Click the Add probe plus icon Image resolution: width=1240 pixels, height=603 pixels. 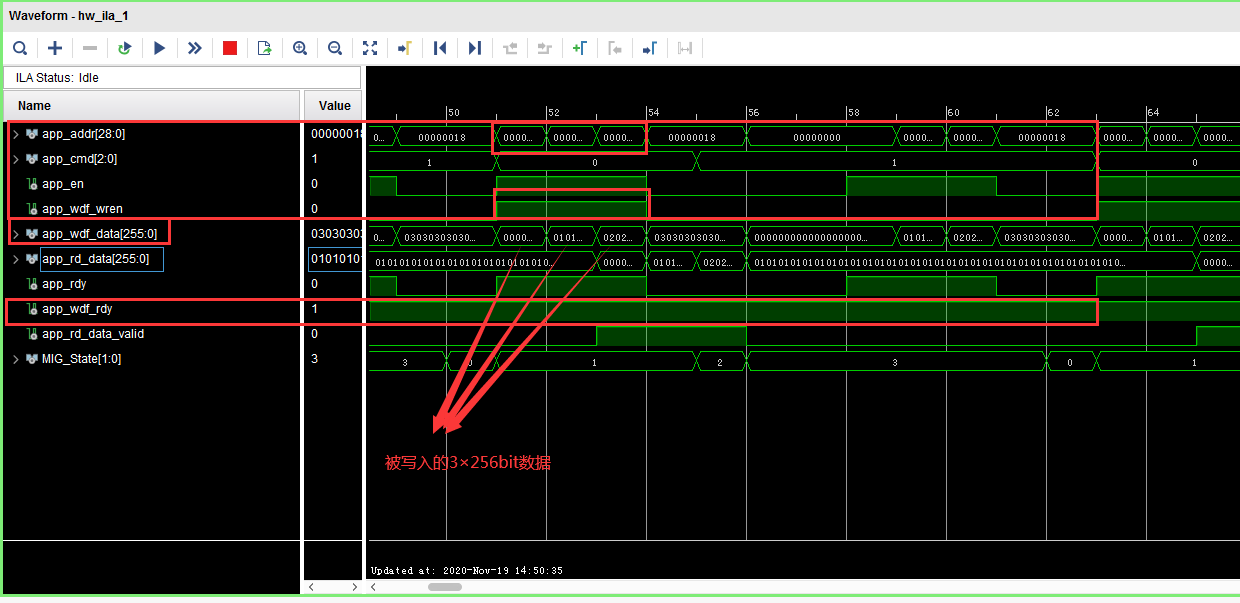55,48
